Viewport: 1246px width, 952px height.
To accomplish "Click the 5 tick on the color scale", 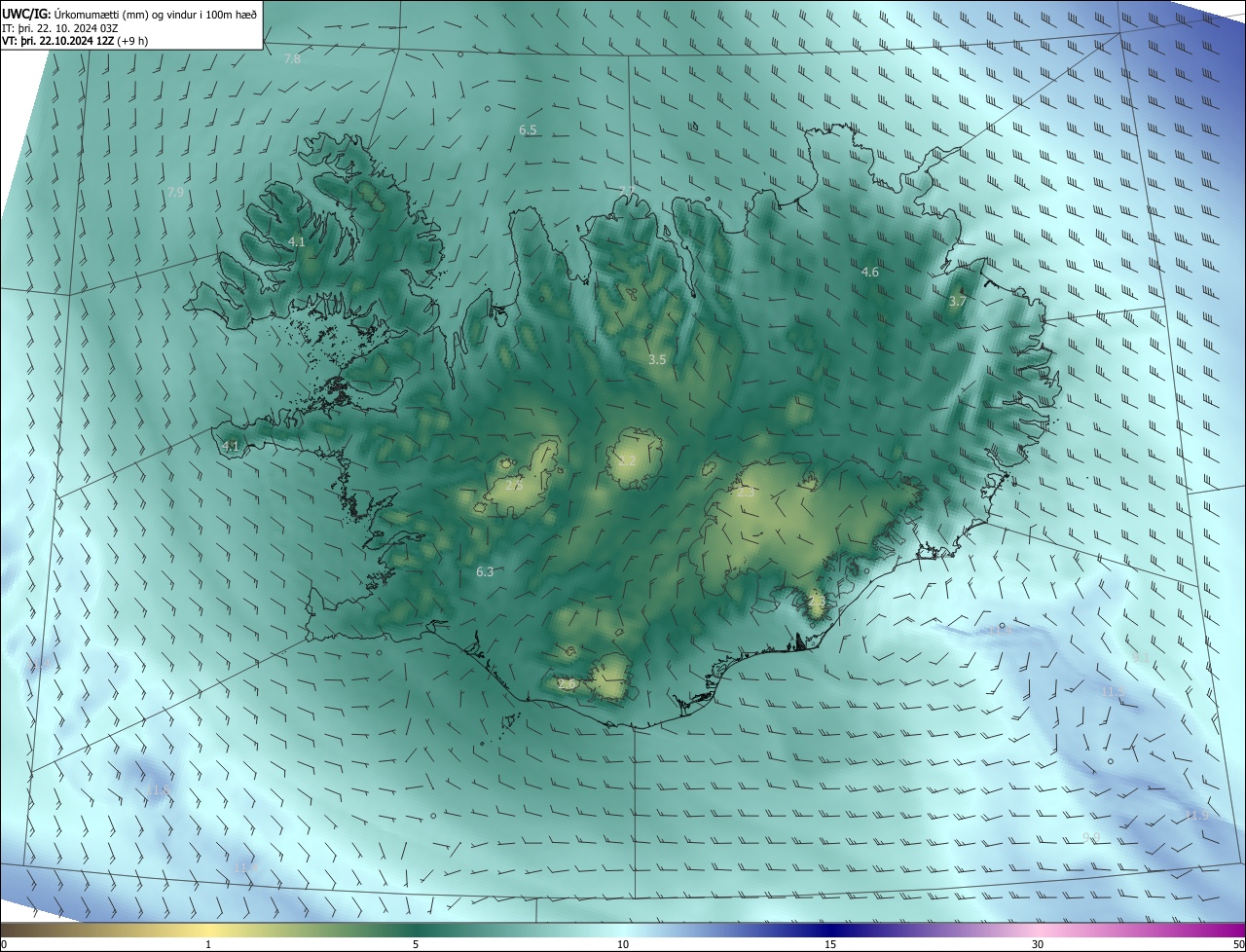I will pyautogui.click(x=416, y=944).
